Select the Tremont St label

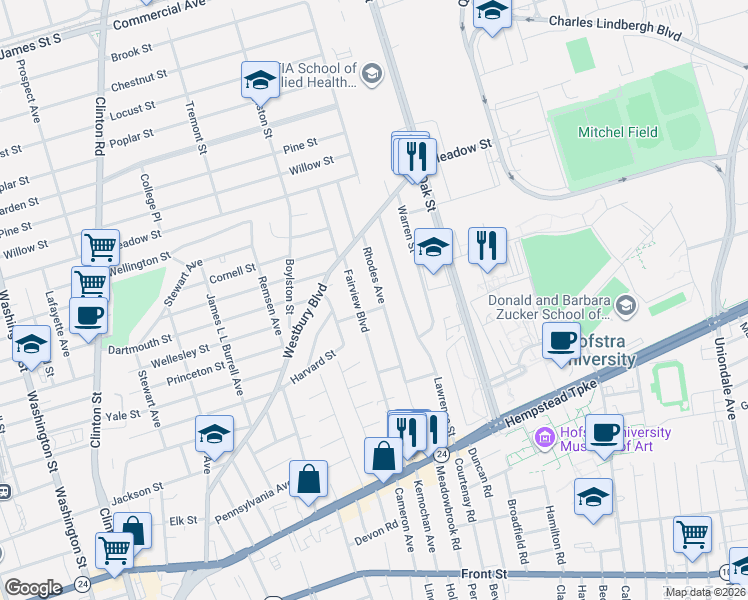[x=196, y=127]
